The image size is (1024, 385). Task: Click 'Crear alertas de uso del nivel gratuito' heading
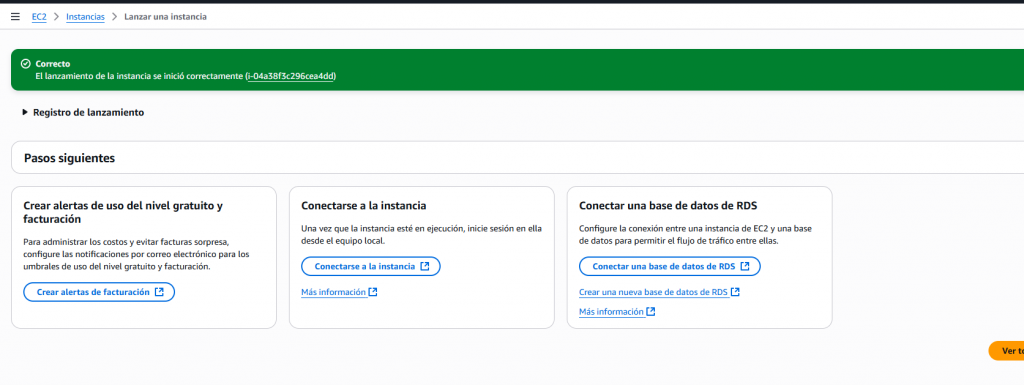[x=123, y=212]
